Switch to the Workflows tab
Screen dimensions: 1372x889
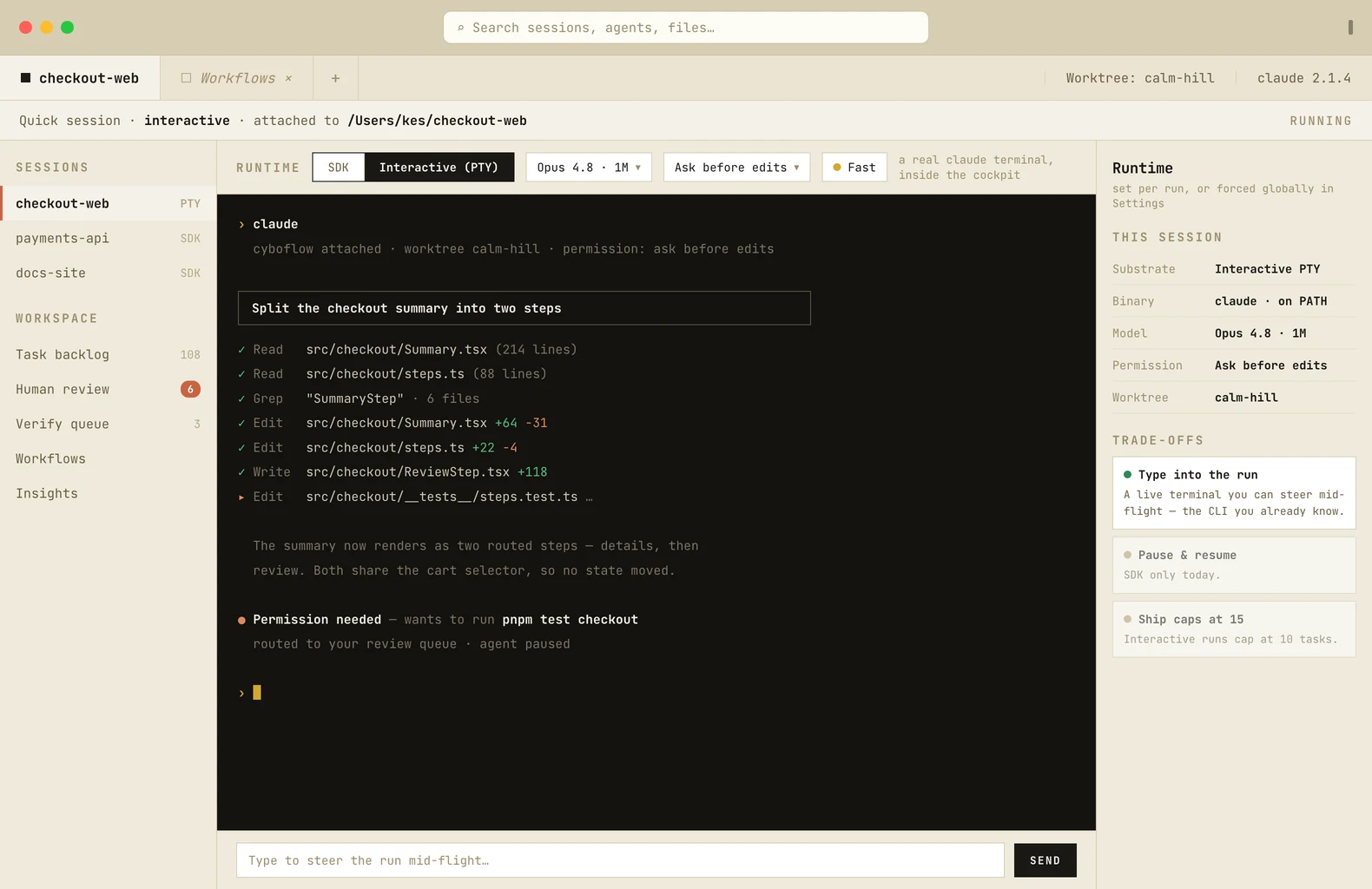pyautogui.click(x=236, y=78)
